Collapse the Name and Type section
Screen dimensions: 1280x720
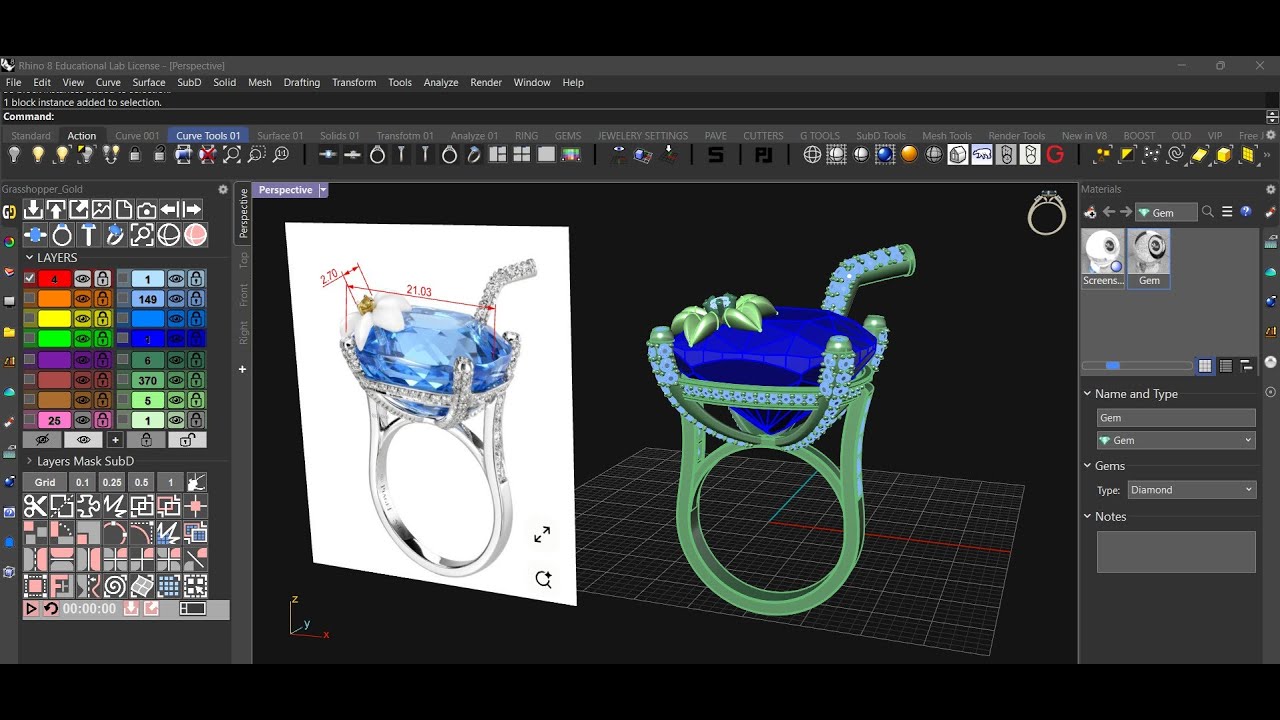coord(1088,394)
